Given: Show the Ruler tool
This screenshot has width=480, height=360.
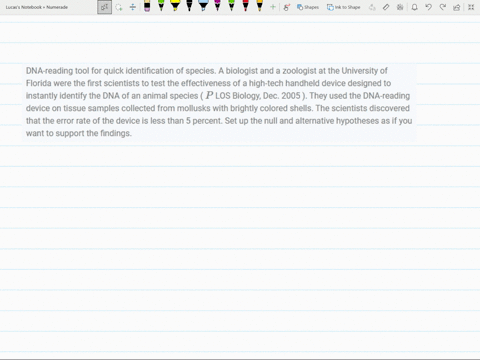Looking at the screenshot, I should click(386, 7).
